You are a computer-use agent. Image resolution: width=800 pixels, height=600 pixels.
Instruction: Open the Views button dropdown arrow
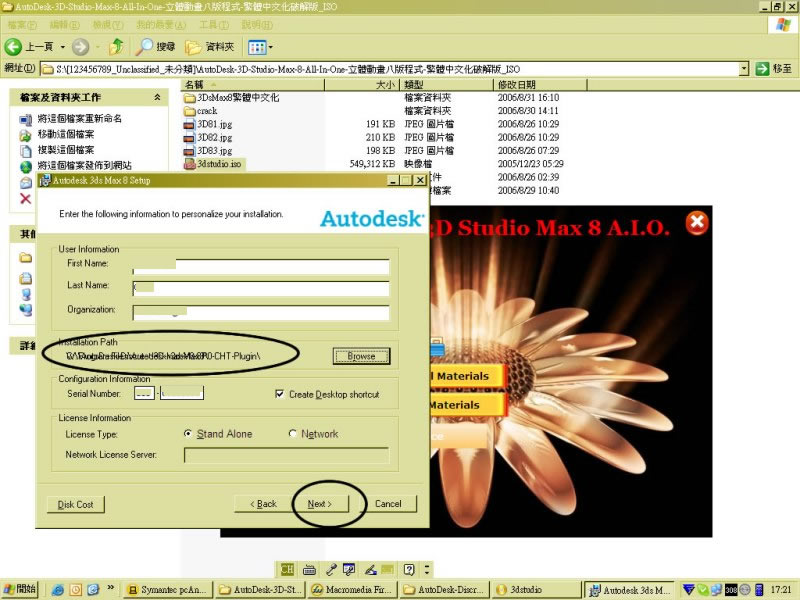270,47
